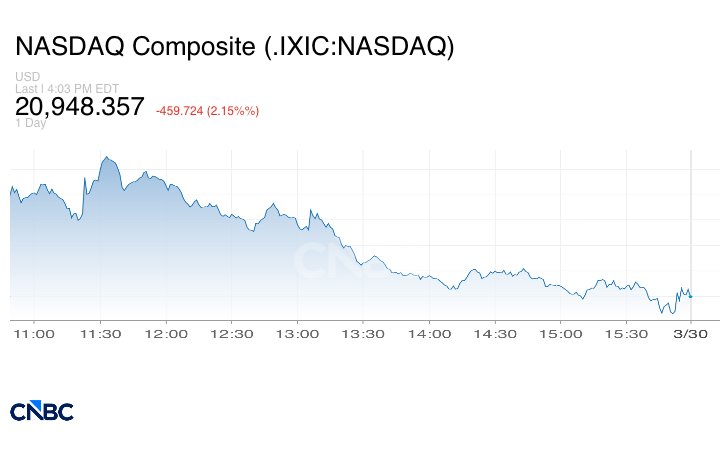Select the last price 20,948.357
The image size is (720, 450).
click(80, 106)
